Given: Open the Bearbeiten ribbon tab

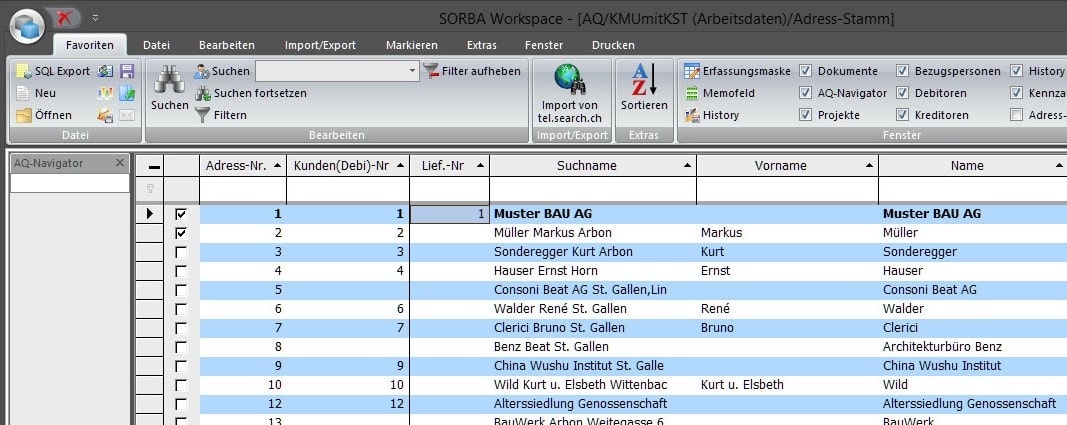Looking at the screenshot, I should pyautogui.click(x=227, y=46).
